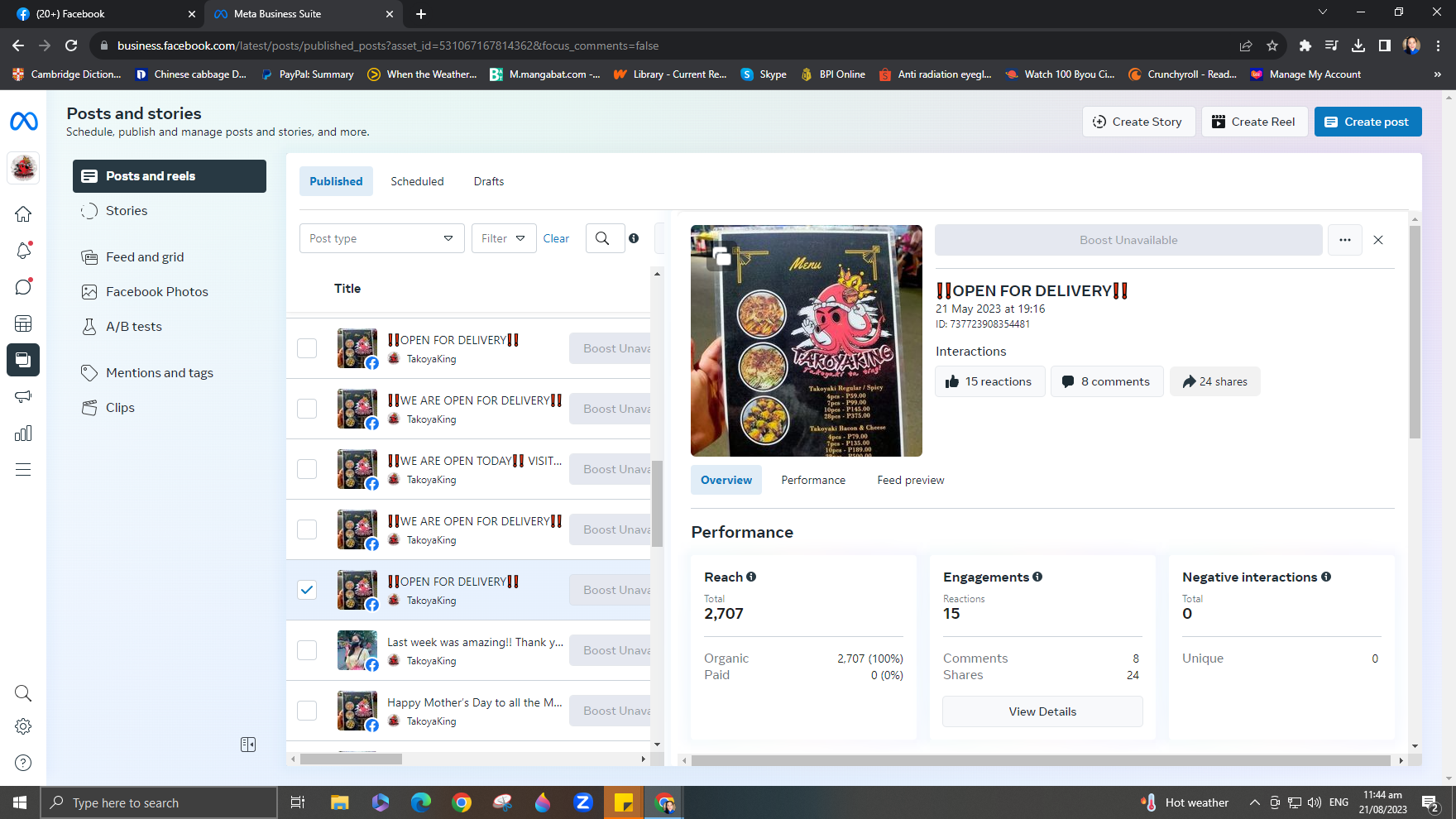Select the Published tab

336,181
